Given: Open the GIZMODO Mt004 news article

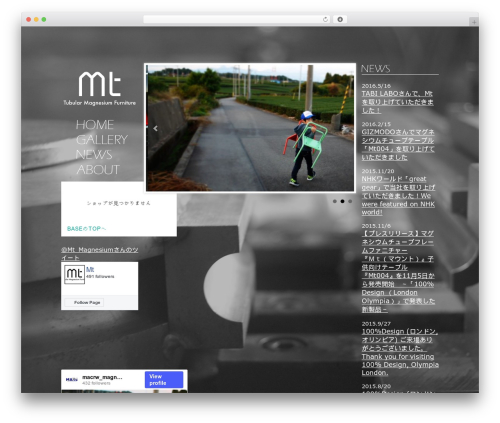Looking at the screenshot, I should coord(398,145).
